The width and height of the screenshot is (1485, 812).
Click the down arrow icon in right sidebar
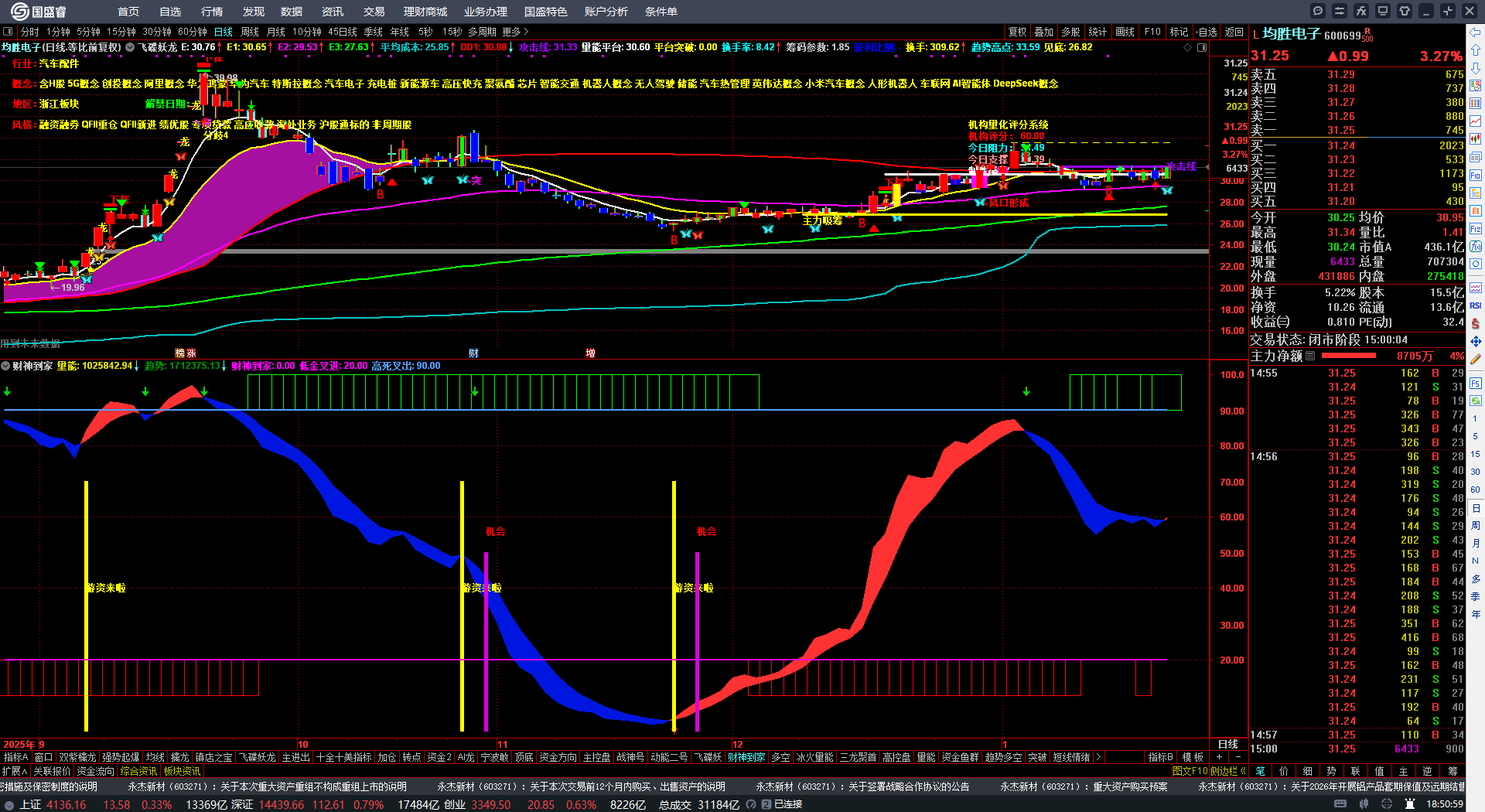[x=1476, y=68]
